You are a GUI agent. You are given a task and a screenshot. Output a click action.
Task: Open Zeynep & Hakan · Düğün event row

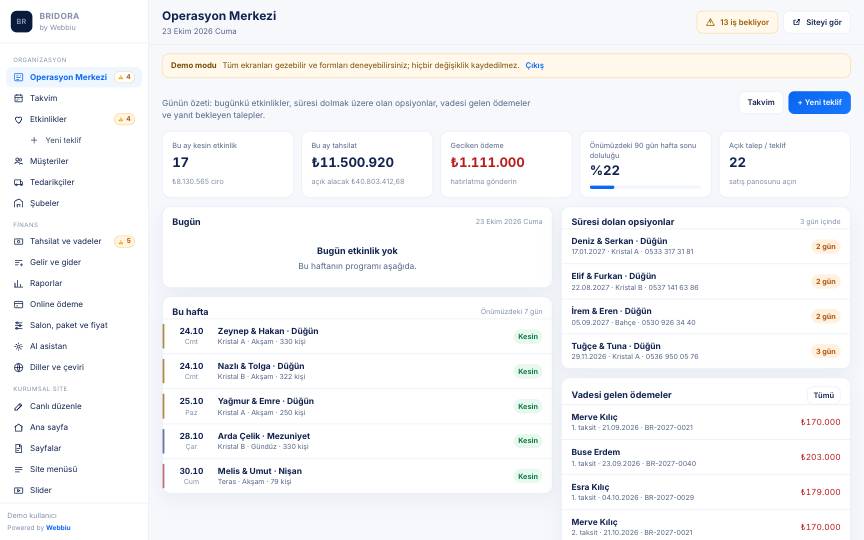[x=357, y=336]
